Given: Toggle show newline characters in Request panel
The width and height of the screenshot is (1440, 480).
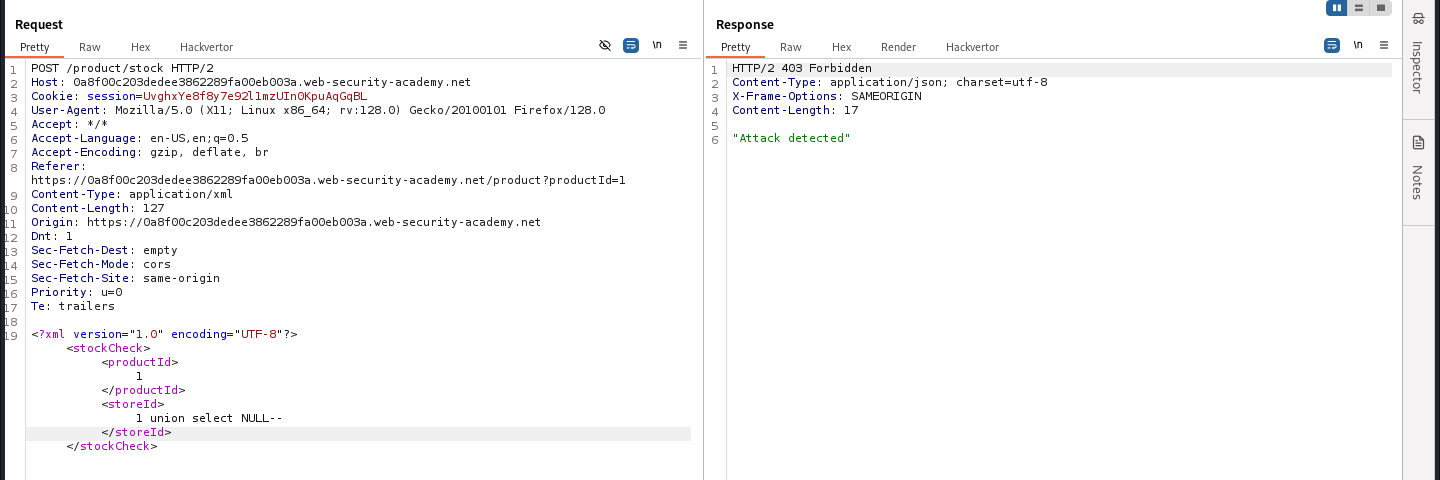Looking at the screenshot, I should click(x=657, y=45).
